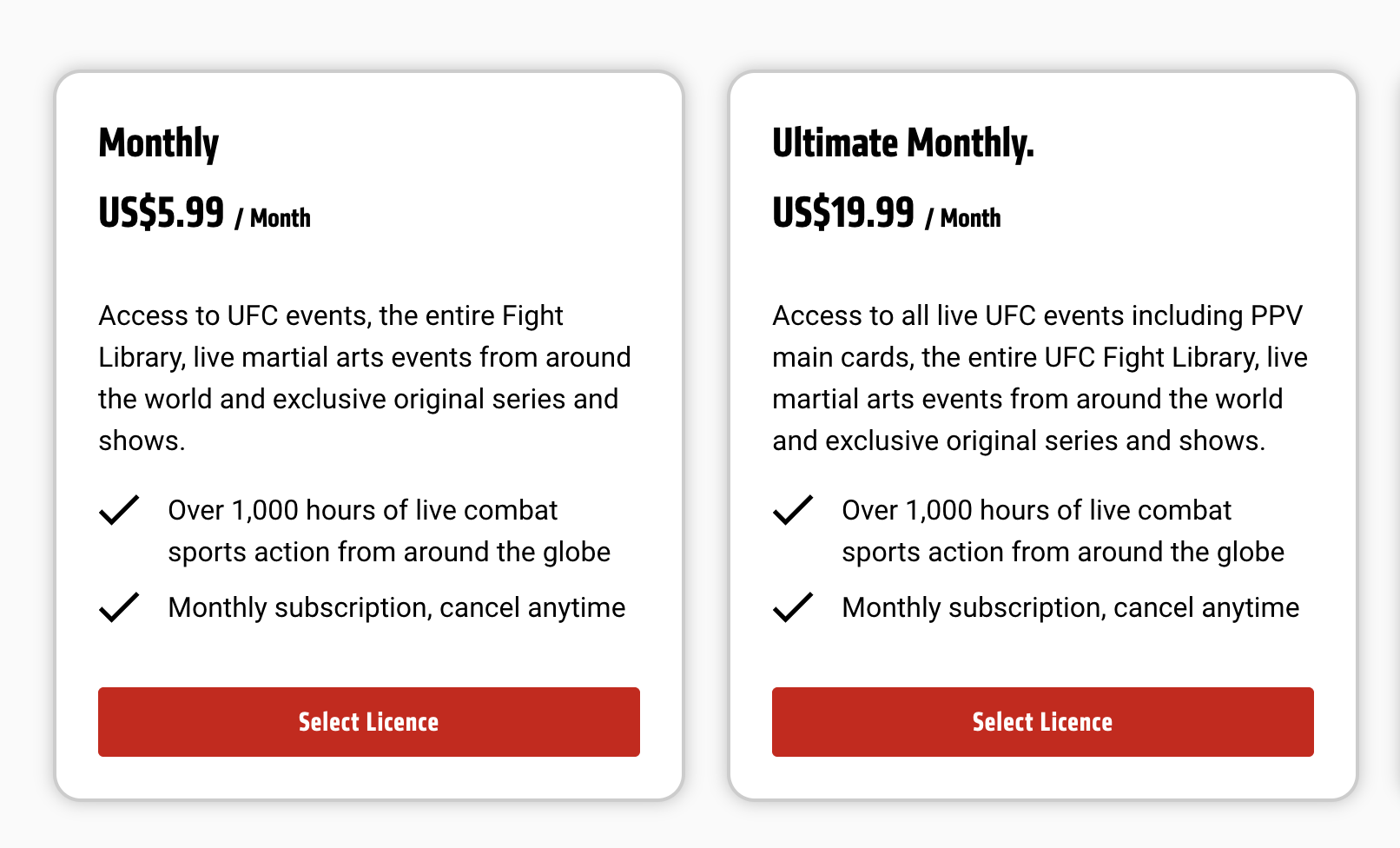Click the "Ultimate Monthly." plan heading
Viewport: 1400px width, 848px height.
(903, 143)
